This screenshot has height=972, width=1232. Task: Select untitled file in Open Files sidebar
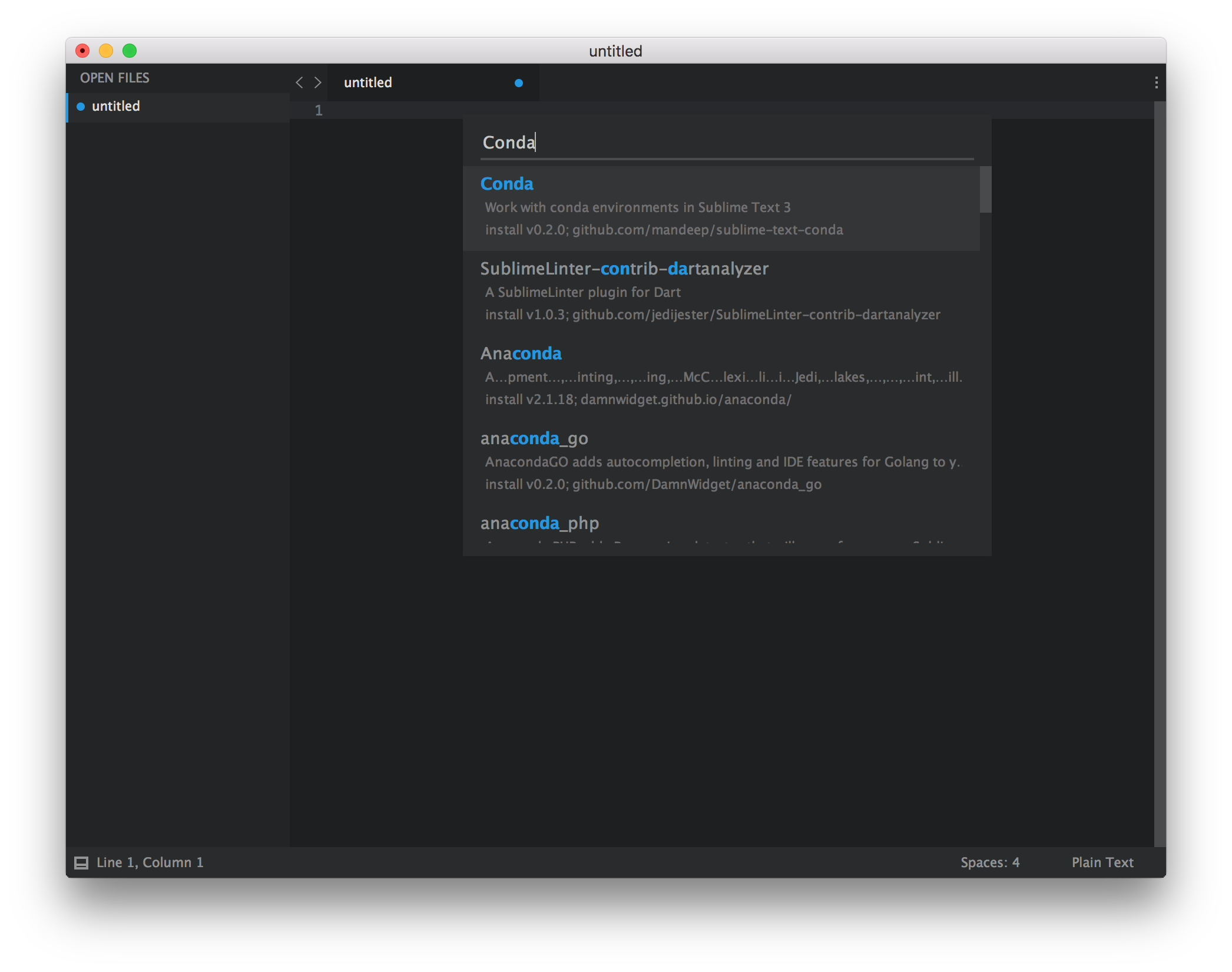116,107
